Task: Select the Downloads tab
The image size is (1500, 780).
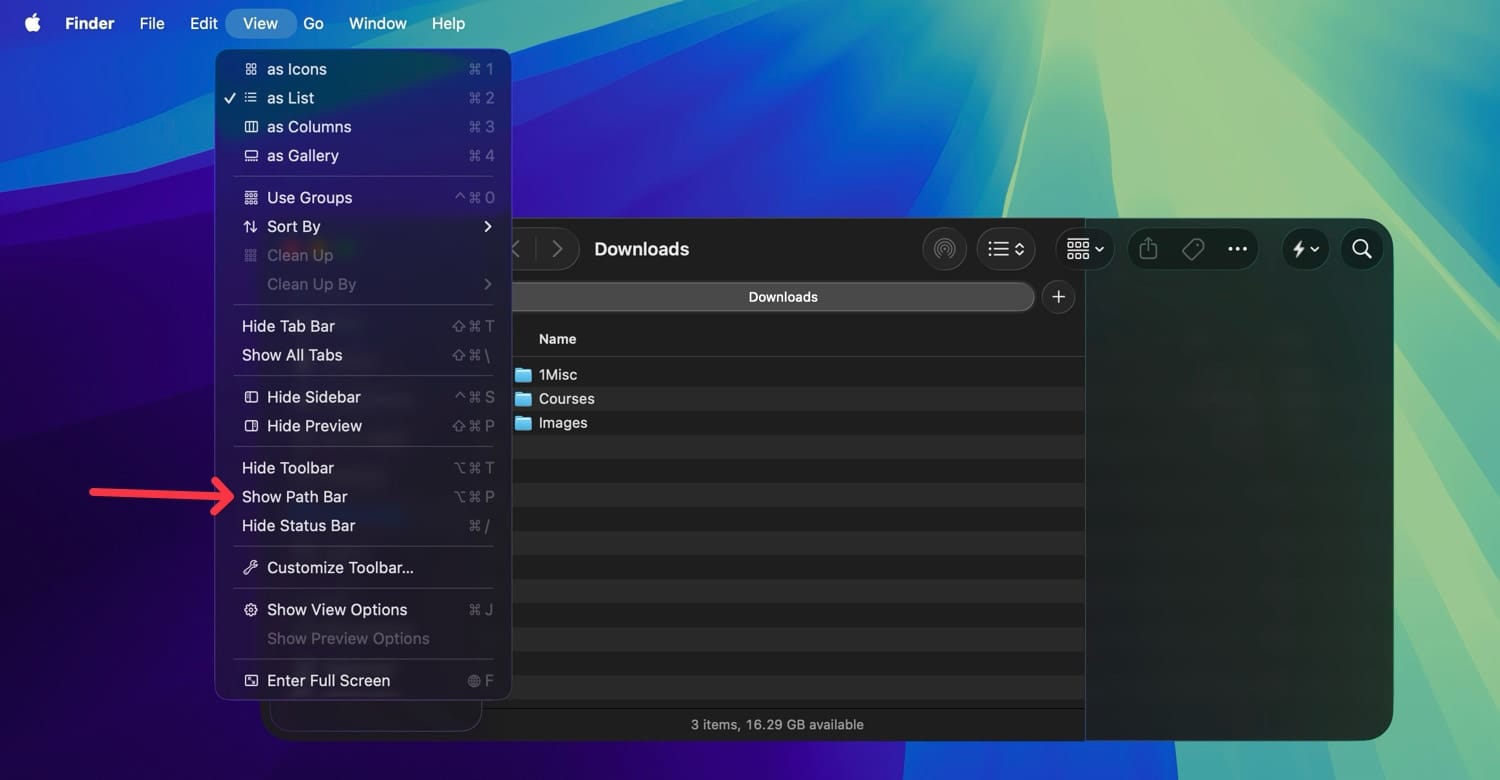Action: tap(783, 296)
